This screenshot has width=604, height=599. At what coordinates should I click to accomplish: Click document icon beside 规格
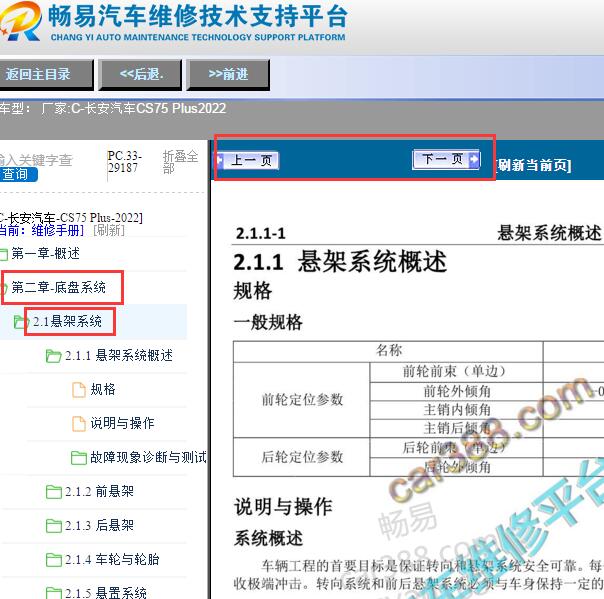[x=79, y=389]
